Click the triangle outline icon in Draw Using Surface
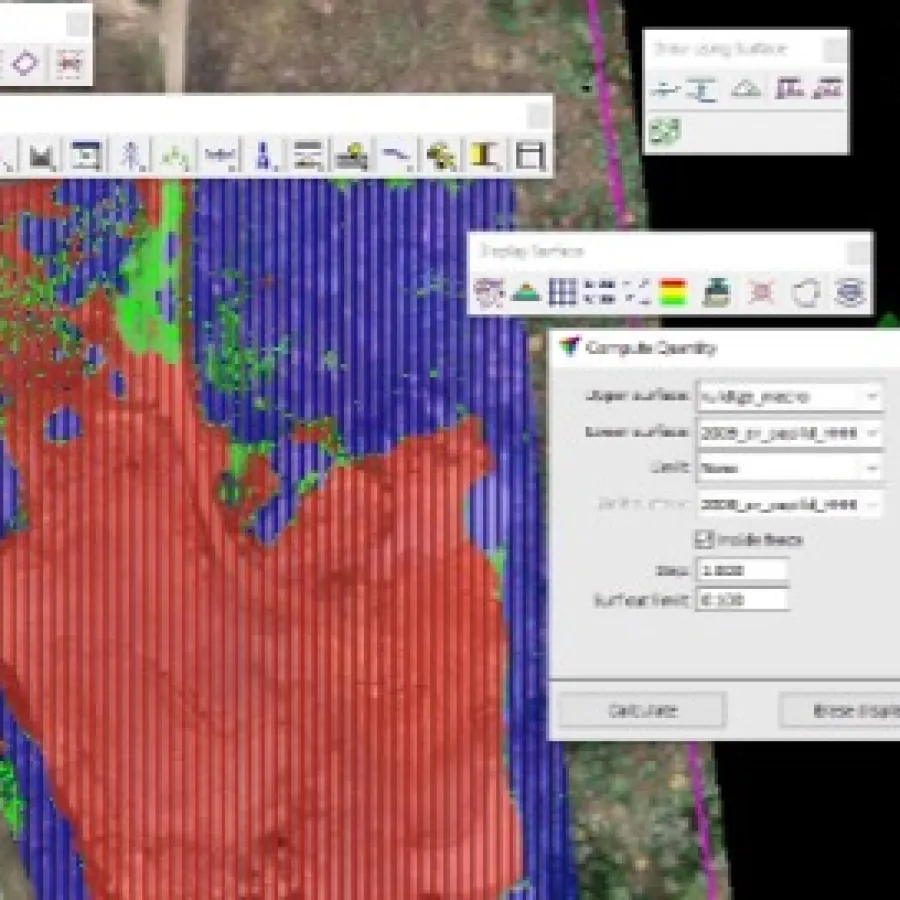The height and width of the screenshot is (900, 900). click(x=745, y=89)
